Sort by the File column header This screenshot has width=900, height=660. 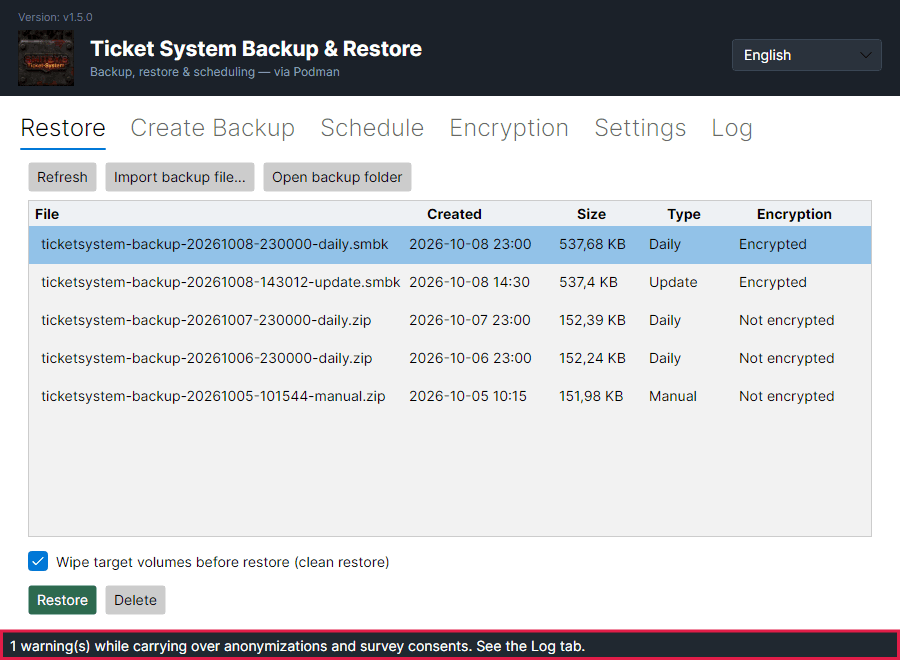point(47,214)
